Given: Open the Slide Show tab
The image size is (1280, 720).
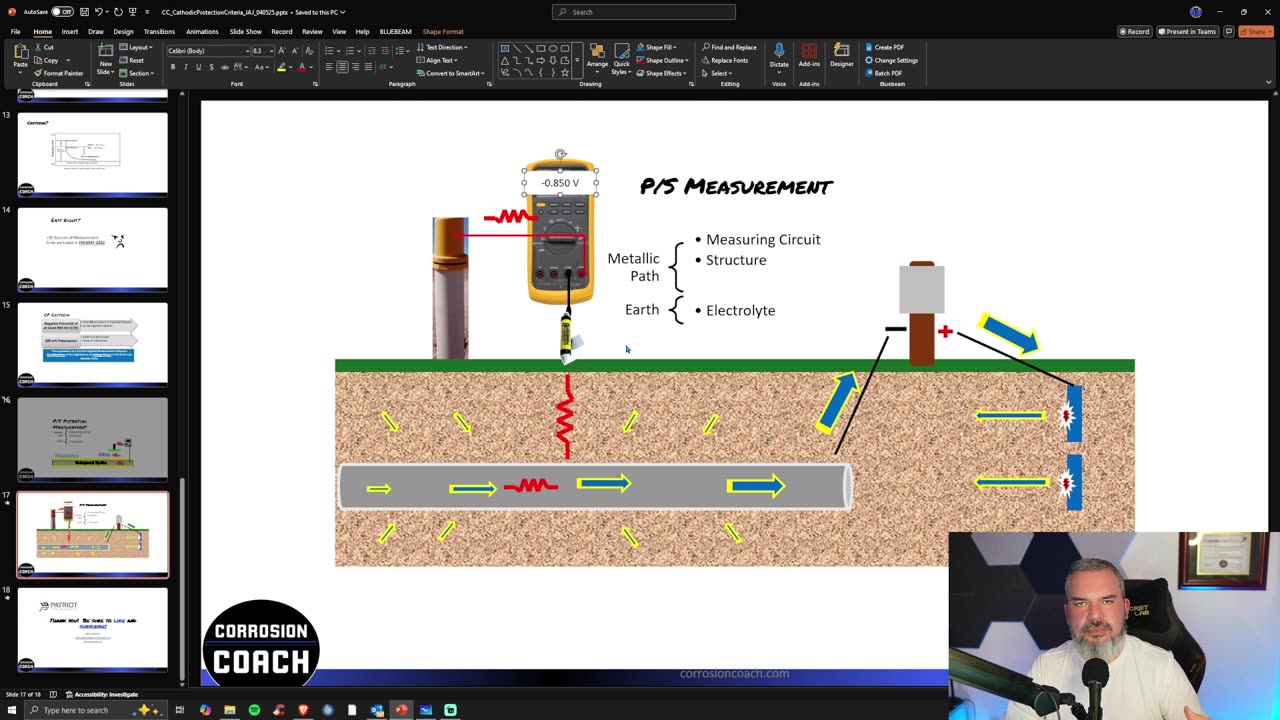Looking at the screenshot, I should coord(245,32).
